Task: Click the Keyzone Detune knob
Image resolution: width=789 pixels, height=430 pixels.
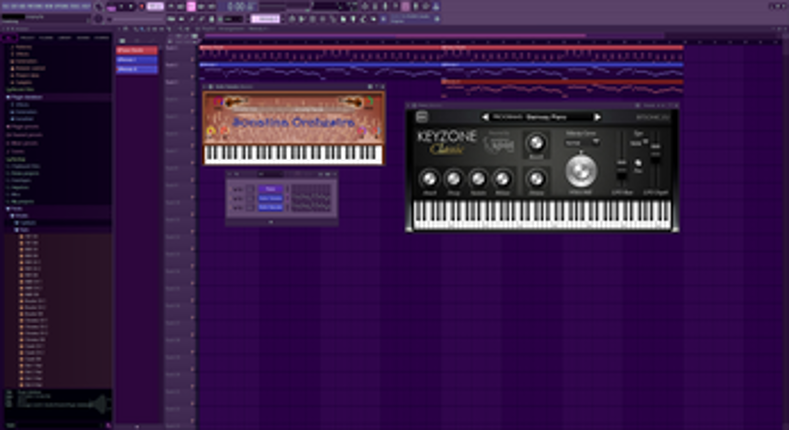Action: click(536, 179)
